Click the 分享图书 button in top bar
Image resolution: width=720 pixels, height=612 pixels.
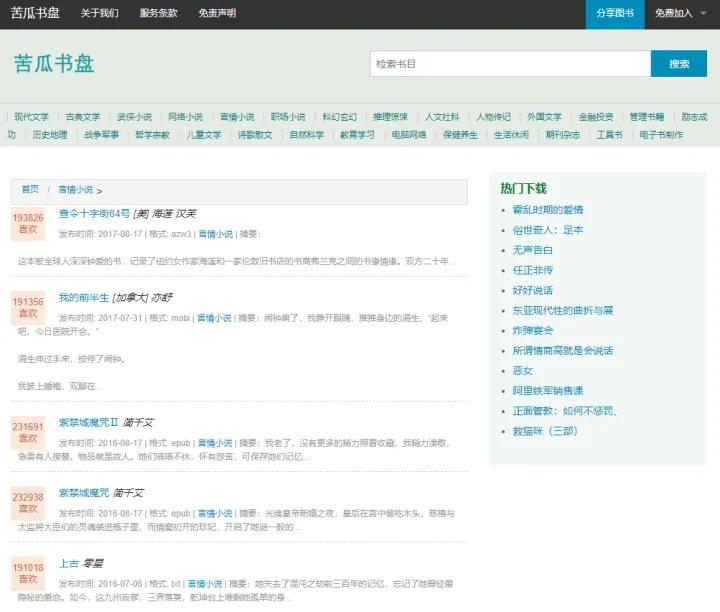pos(615,14)
